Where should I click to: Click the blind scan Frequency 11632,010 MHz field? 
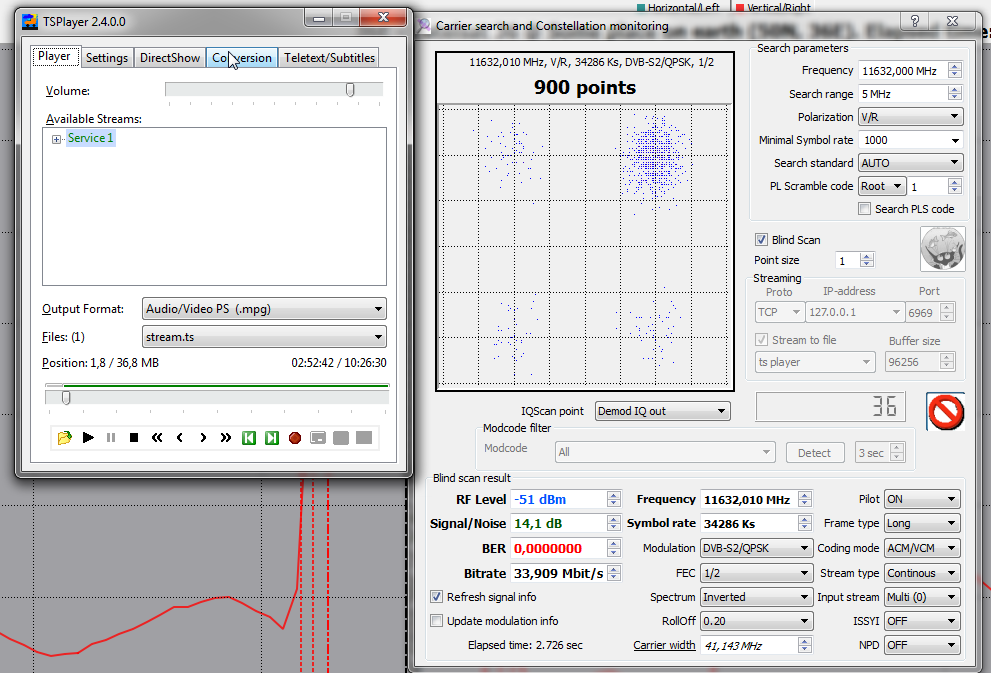click(x=749, y=499)
